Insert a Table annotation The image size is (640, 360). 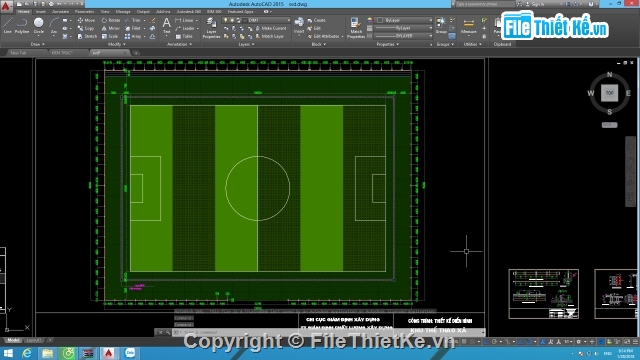pos(184,36)
